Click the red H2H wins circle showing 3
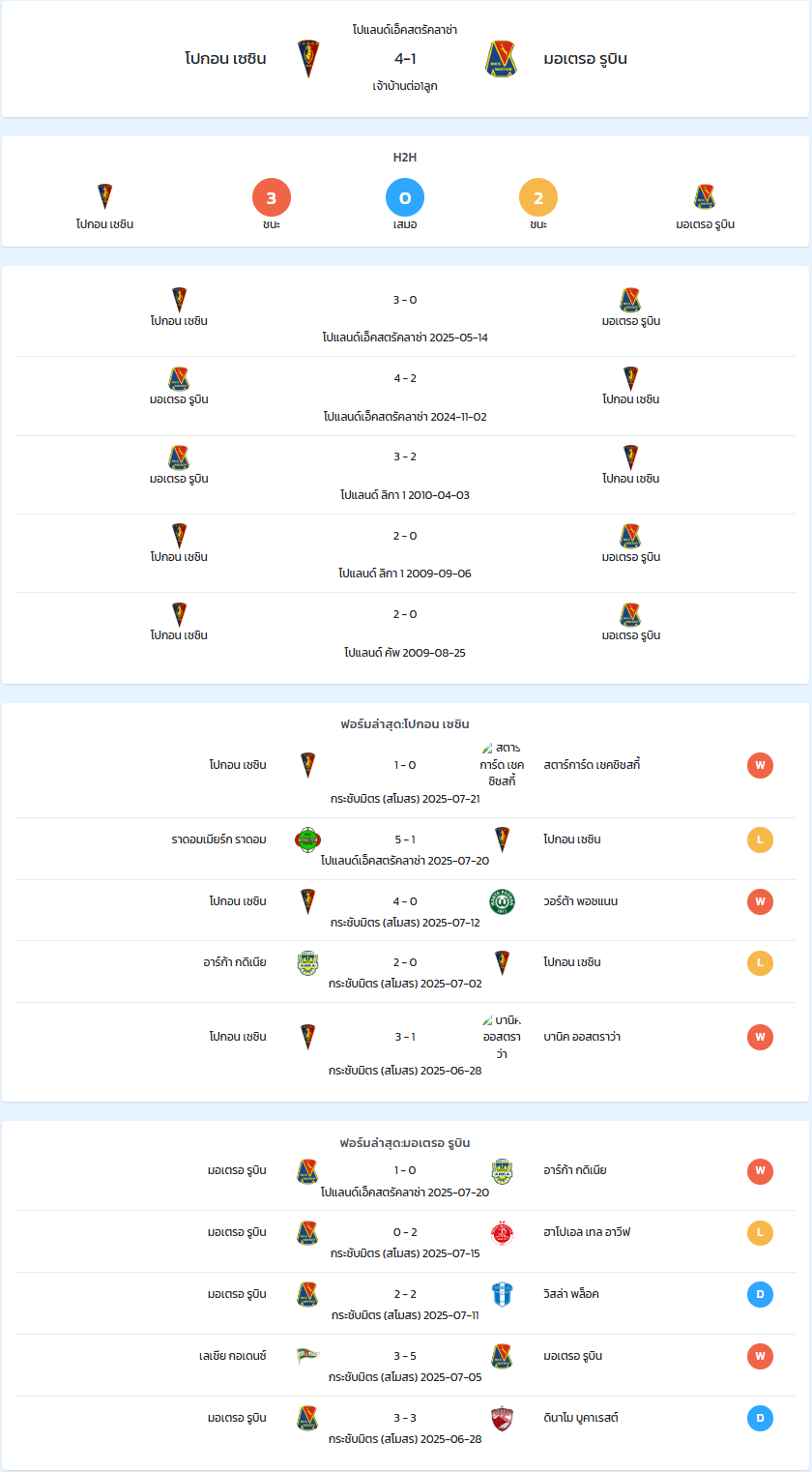 pyautogui.click(x=272, y=198)
